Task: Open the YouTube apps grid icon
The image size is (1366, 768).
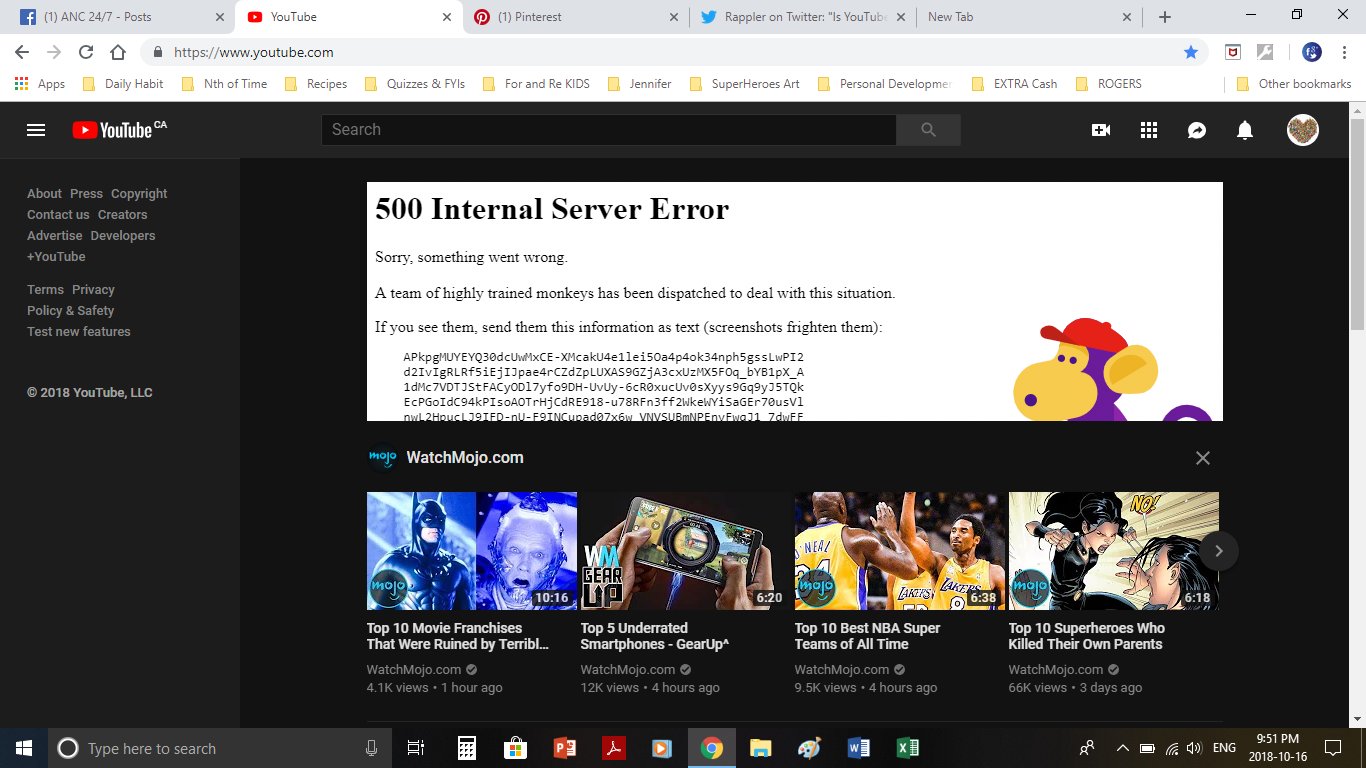Action: point(1149,130)
